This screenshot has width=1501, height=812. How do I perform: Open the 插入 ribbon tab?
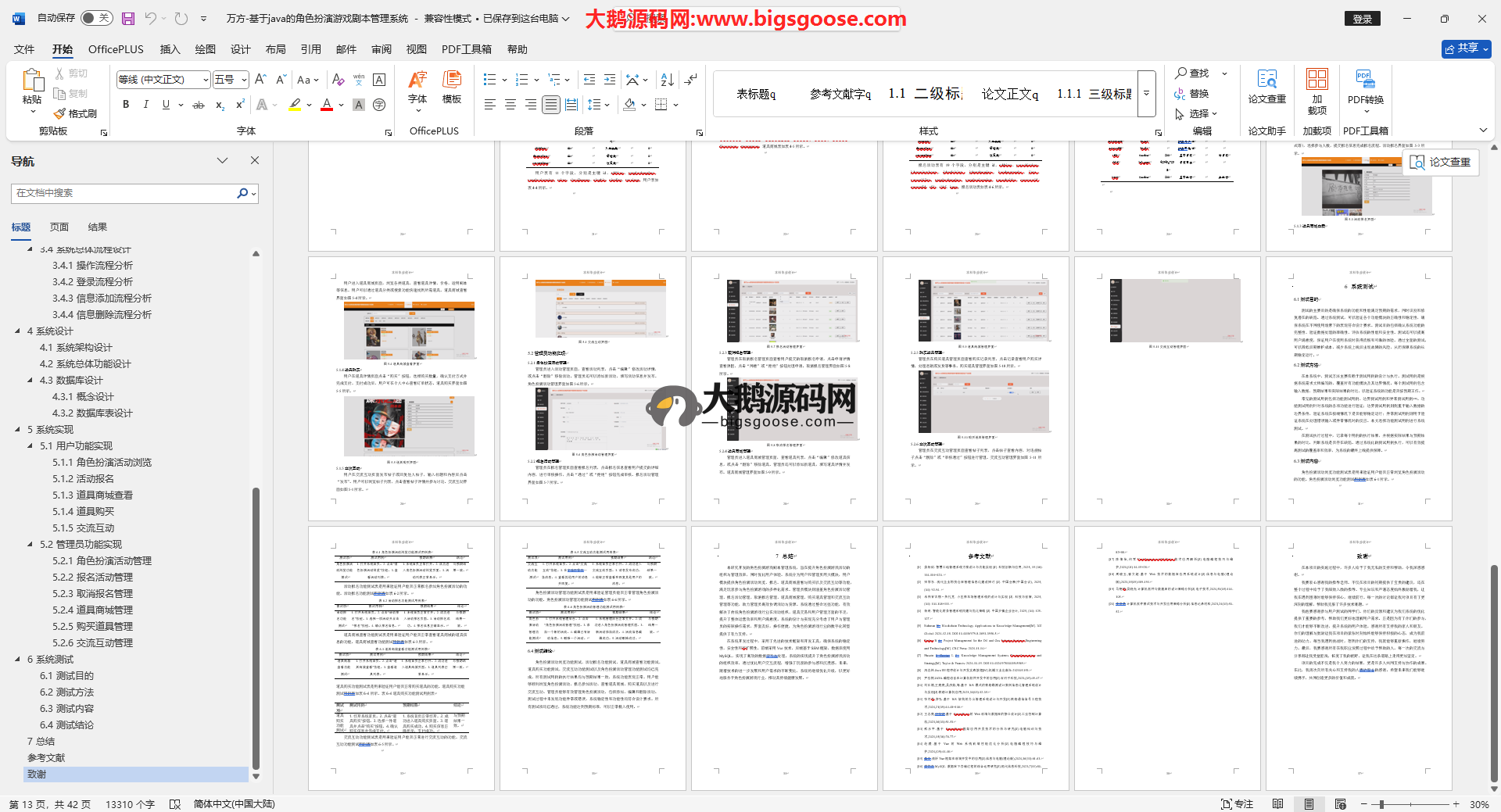[x=170, y=49]
